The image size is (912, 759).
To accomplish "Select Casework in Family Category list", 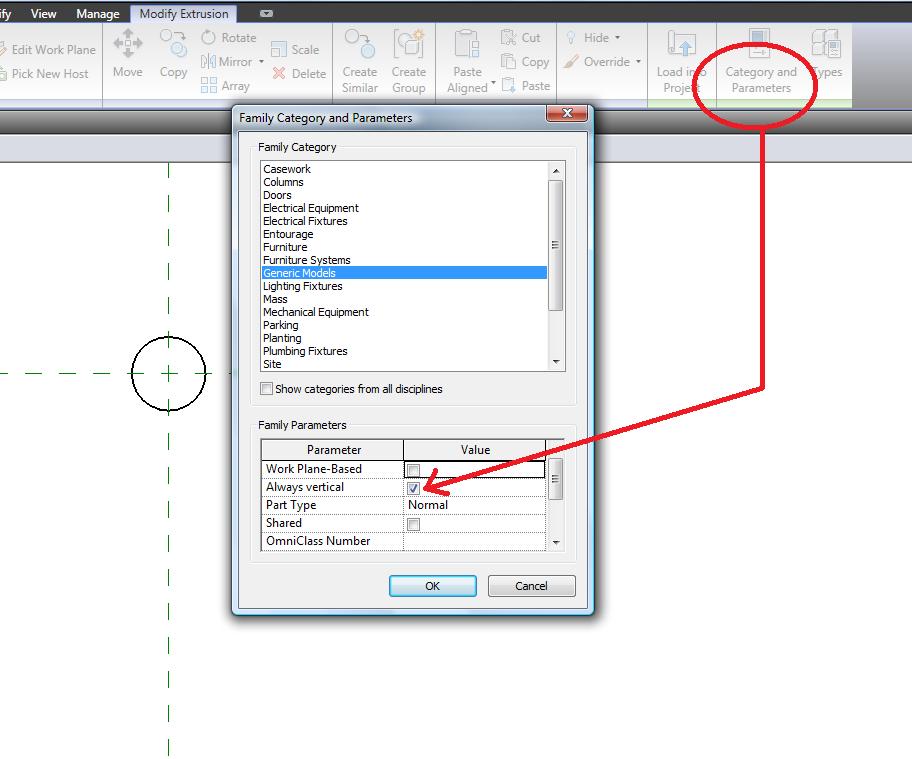I will coord(404,169).
